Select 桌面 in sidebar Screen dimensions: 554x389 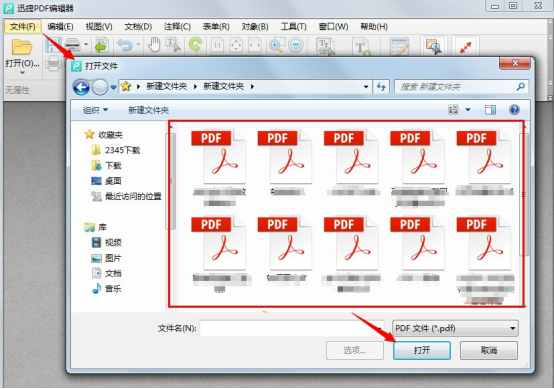coord(106,181)
